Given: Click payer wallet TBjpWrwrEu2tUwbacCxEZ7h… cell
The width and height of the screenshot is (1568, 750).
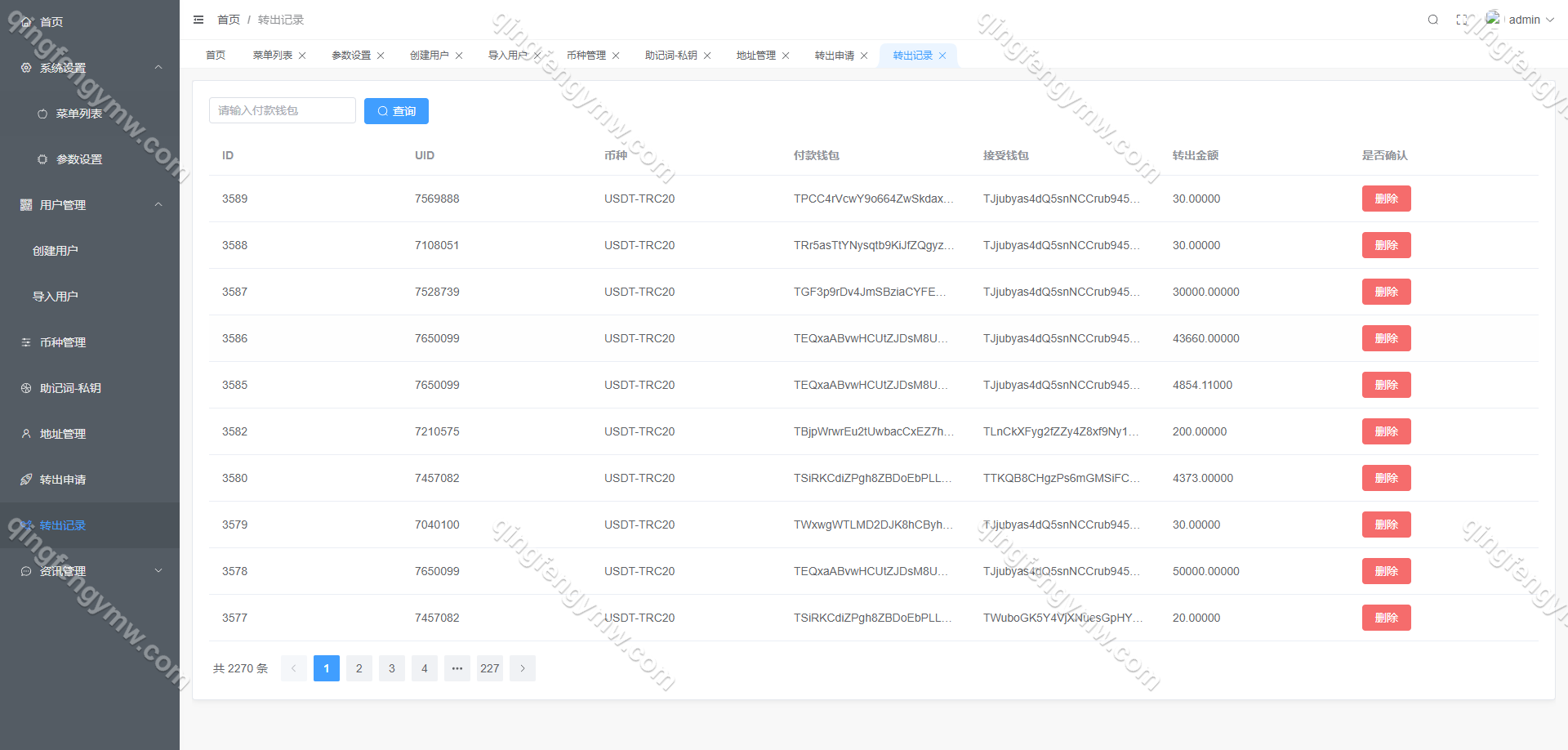Looking at the screenshot, I should pyautogui.click(x=874, y=431).
